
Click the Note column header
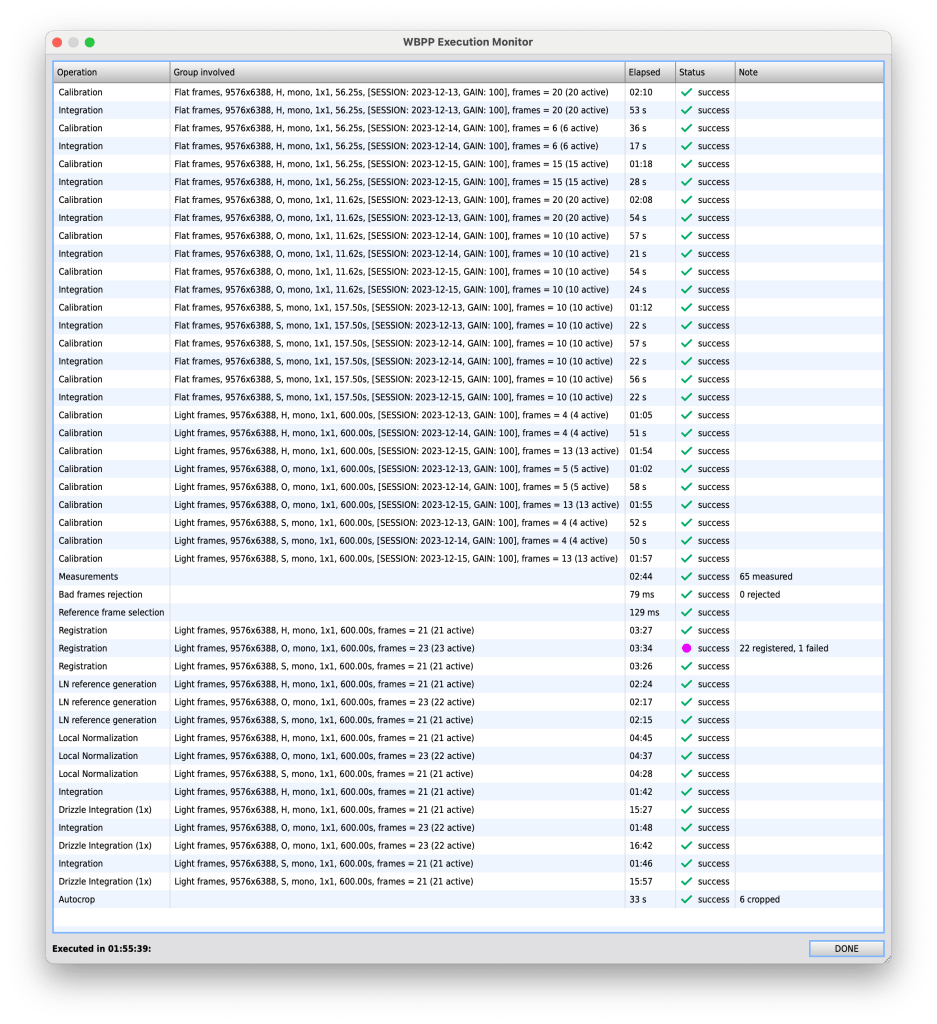coord(808,72)
